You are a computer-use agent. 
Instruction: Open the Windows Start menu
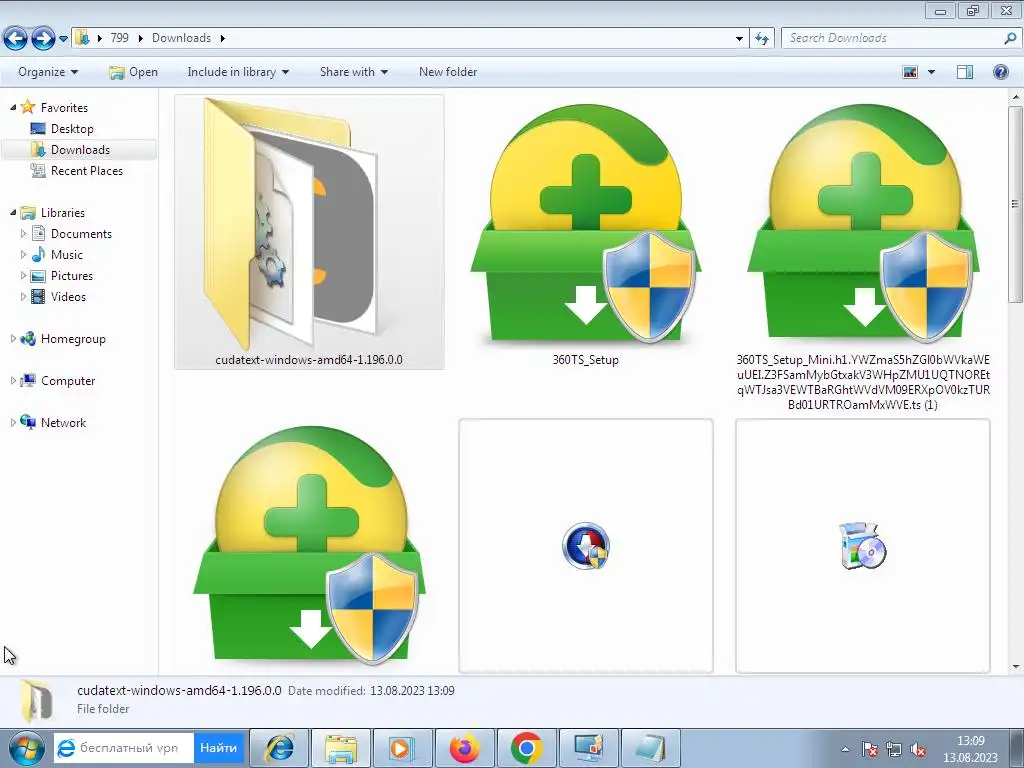[26, 748]
